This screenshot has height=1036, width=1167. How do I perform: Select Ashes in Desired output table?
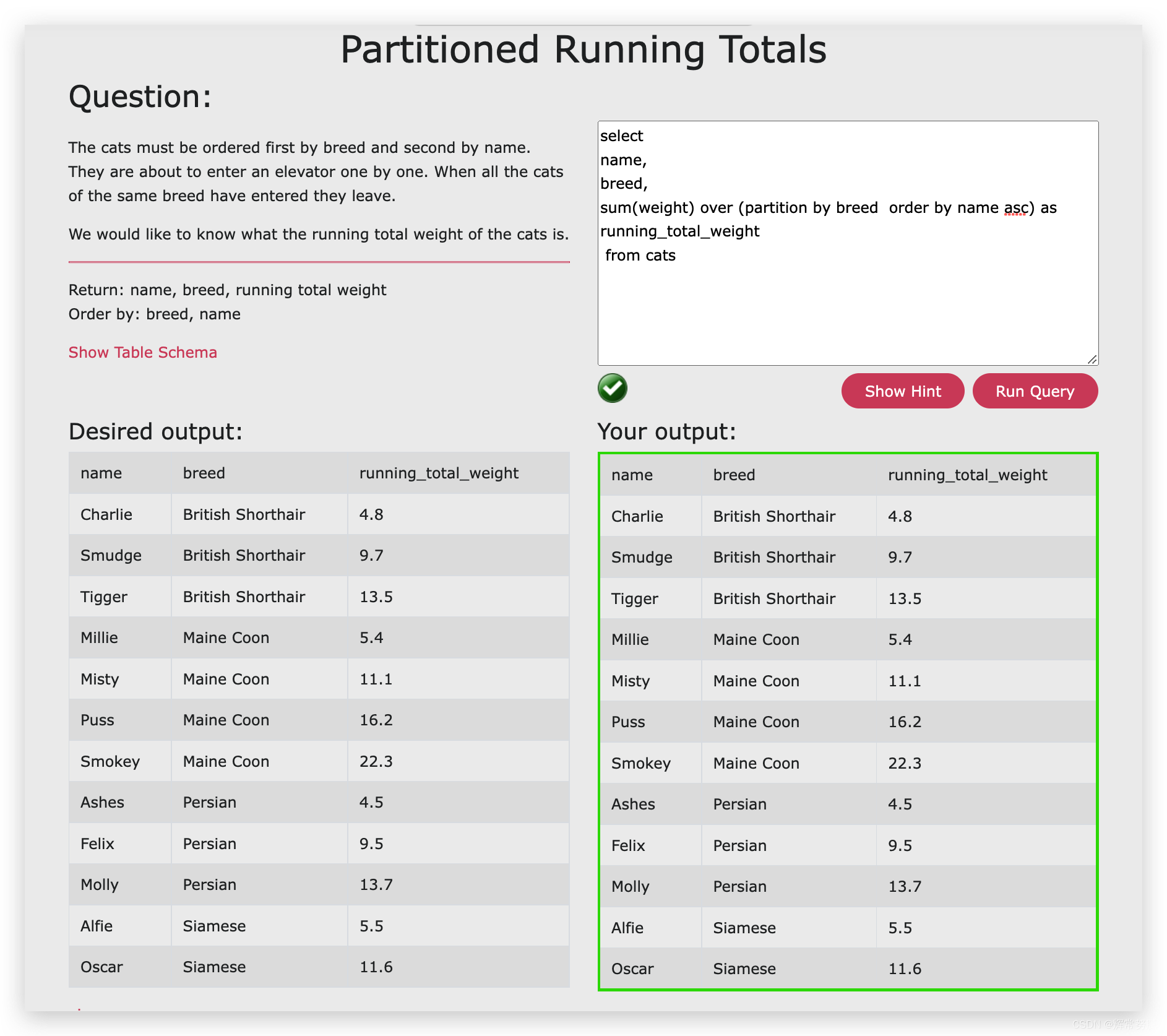(x=102, y=802)
